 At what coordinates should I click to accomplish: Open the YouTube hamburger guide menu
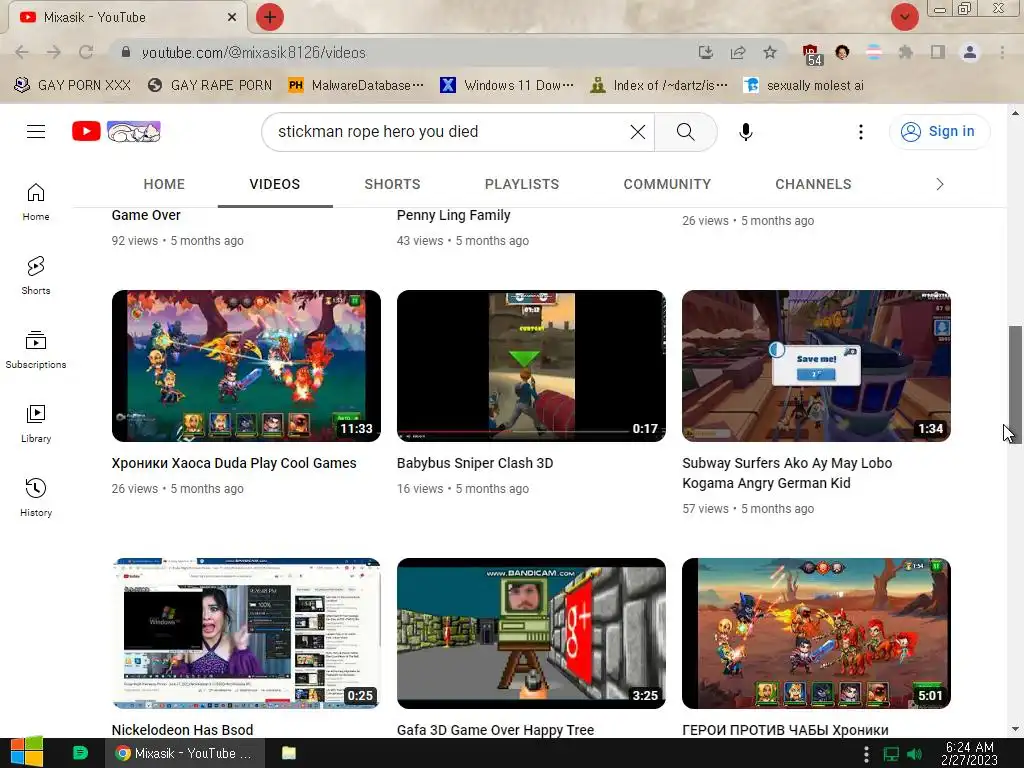[x=36, y=131]
